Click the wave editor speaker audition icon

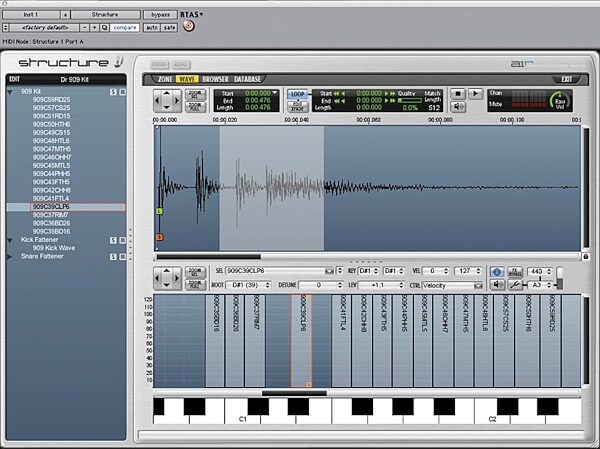coord(458,106)
